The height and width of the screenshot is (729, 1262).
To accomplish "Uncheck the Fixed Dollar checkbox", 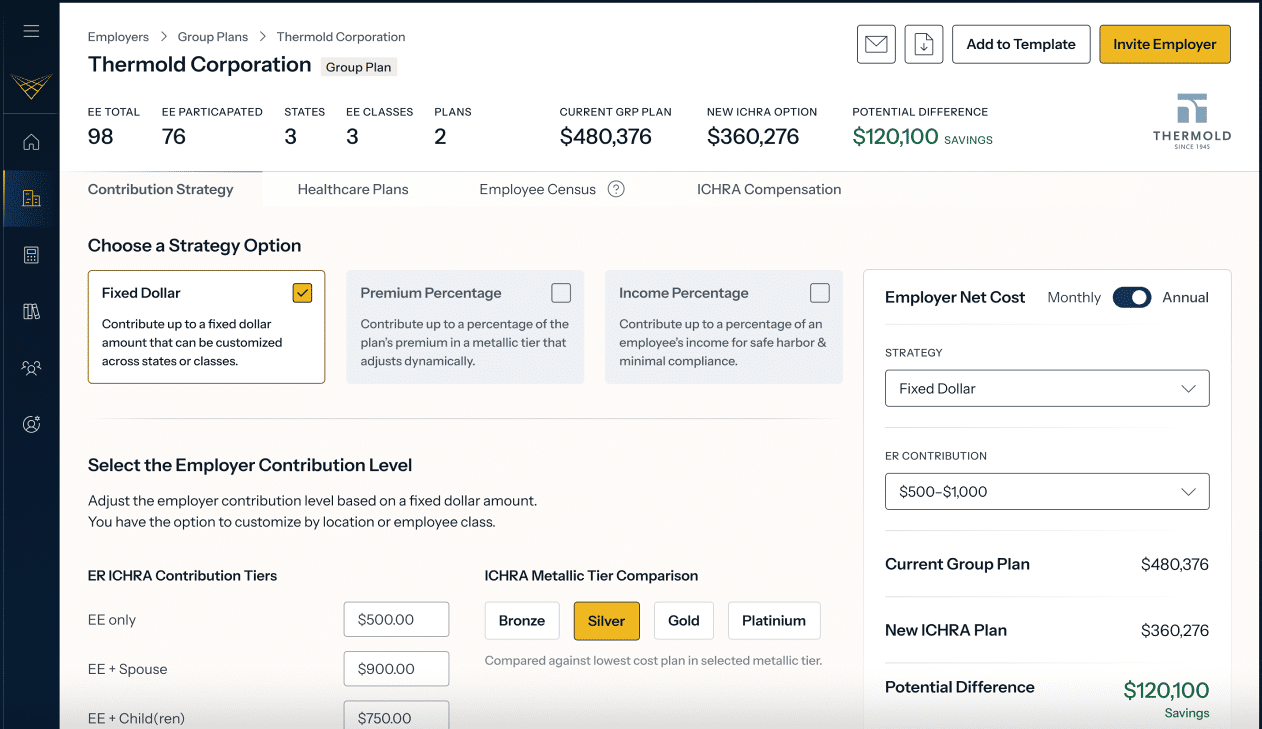I will tap(303, 293).
